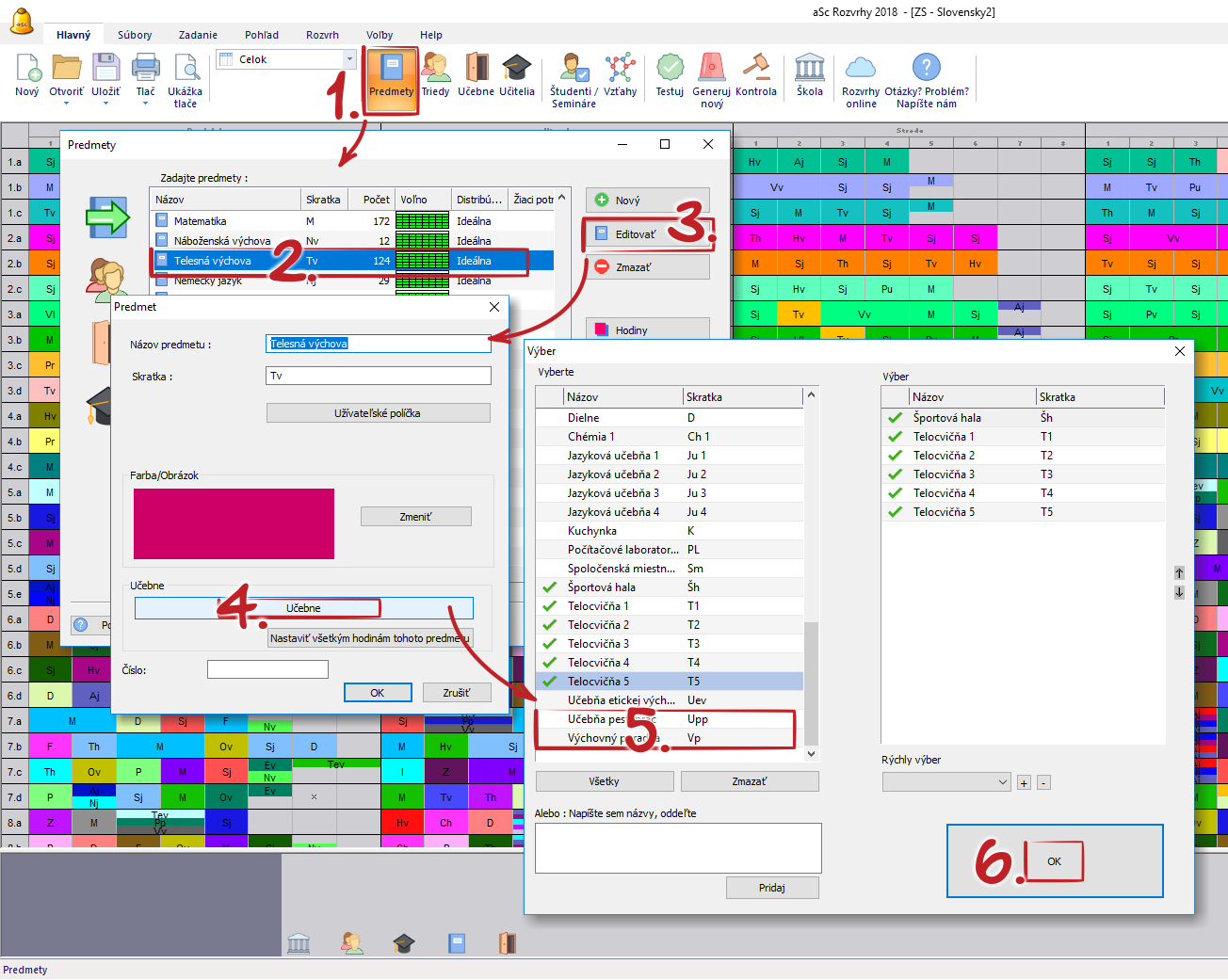Open the Celok view dropdown

pos(349,59)
